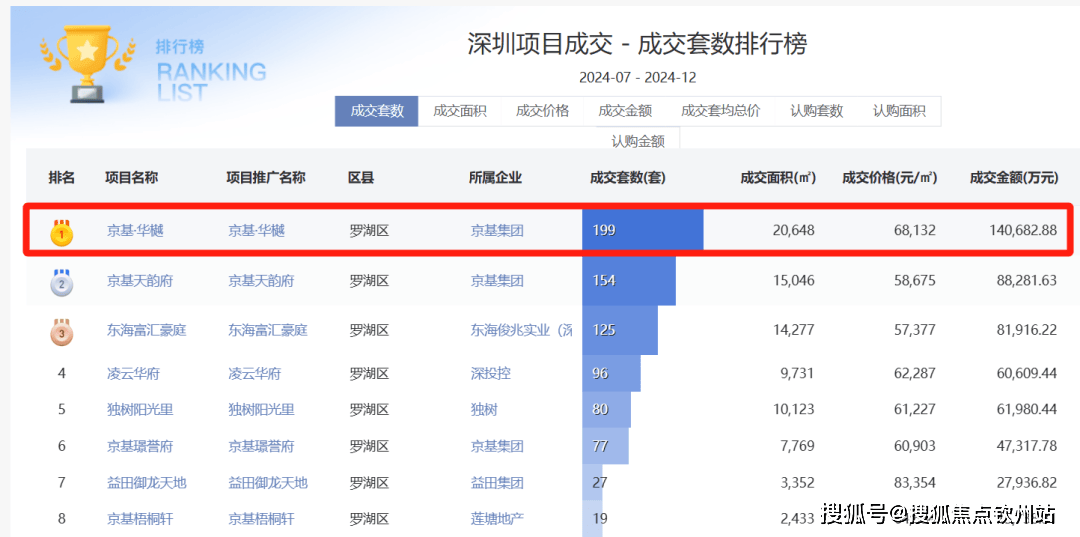
Task: Switch to the 成交面积 tab
Action: tap(459, 111)
